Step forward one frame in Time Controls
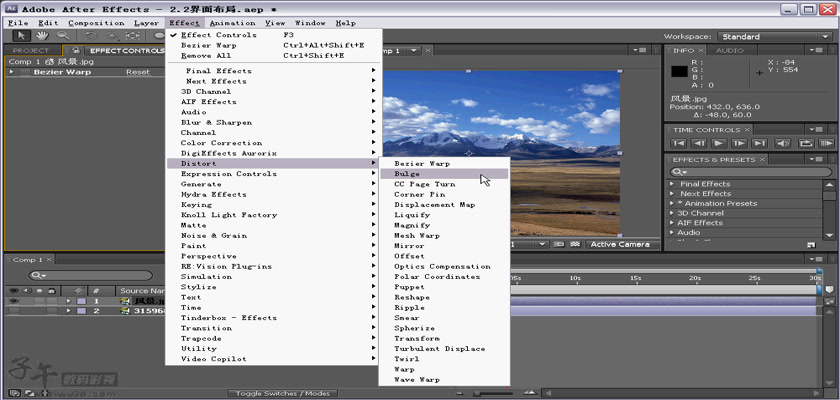Image resolution: width=840 pixels, height=400 pixels. [739, 144]
